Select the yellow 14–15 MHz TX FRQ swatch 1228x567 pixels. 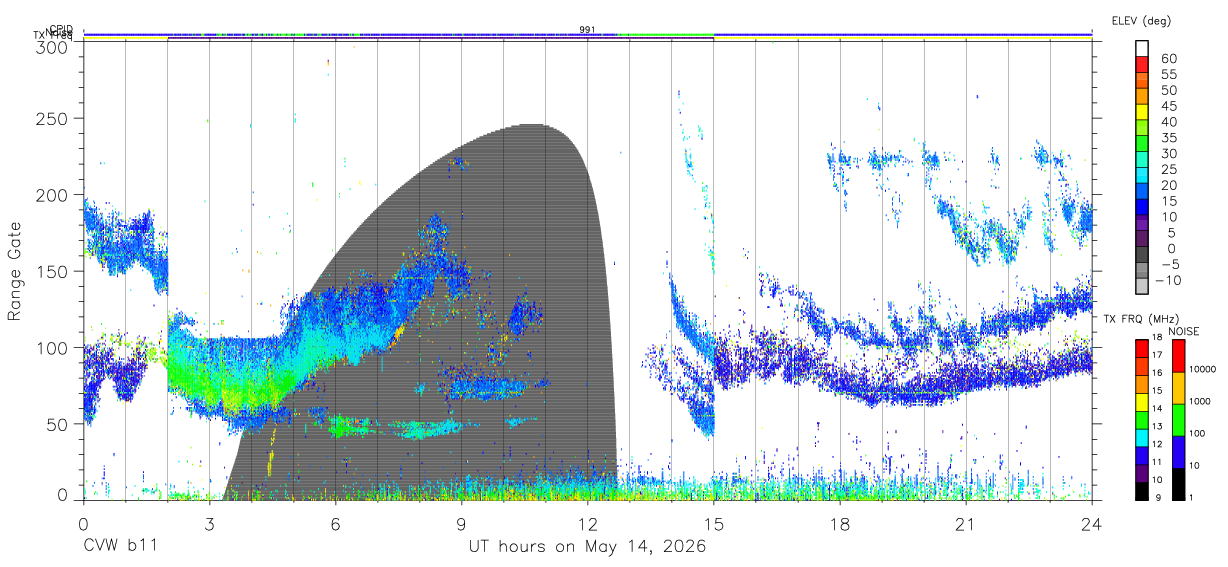coord(1142,400)
